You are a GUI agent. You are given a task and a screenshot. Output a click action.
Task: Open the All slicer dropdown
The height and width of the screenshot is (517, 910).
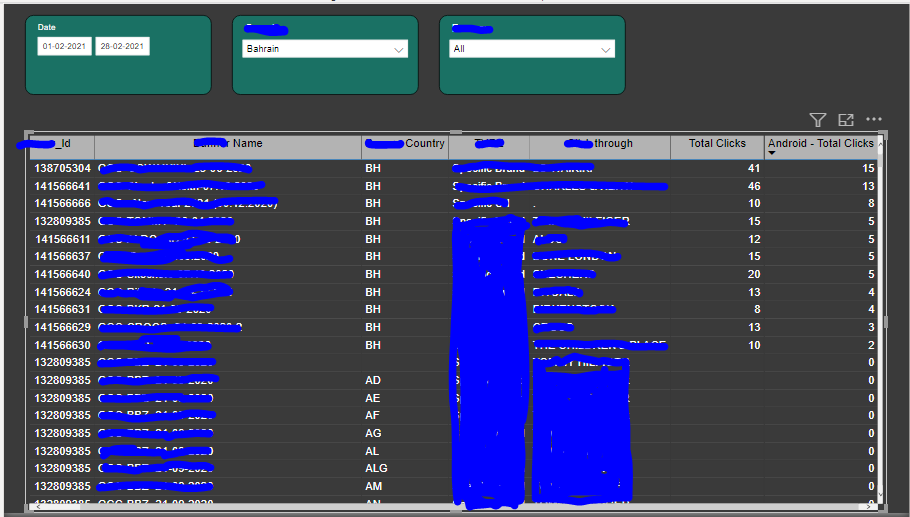click(532, 49)
